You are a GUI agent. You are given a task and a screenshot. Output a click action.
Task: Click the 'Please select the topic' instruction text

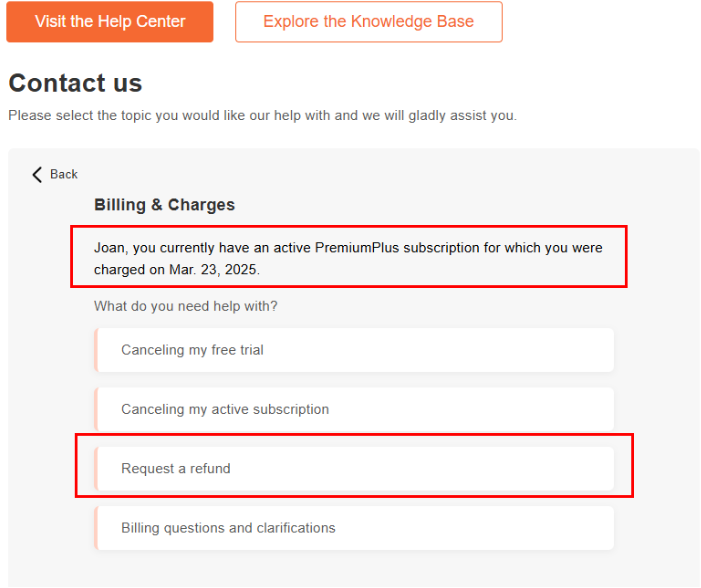click(x=262, y=116)
